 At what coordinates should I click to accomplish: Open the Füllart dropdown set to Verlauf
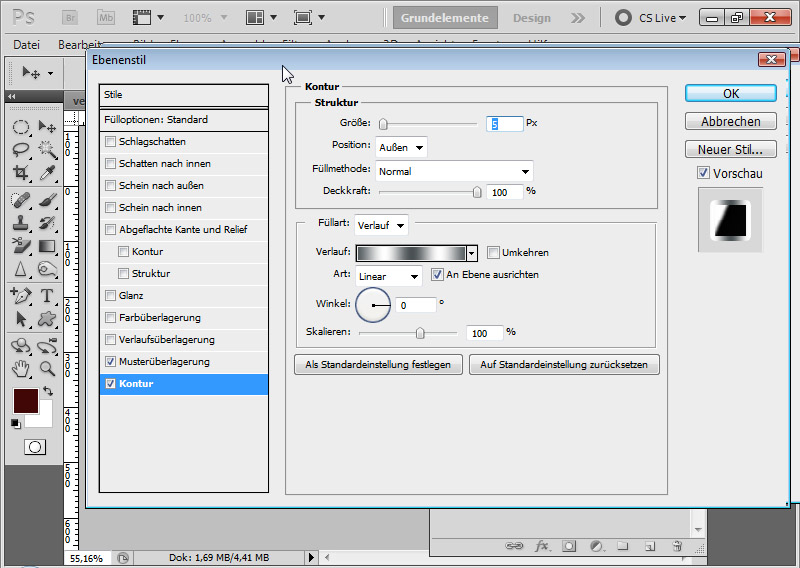[x=381, y=225]
